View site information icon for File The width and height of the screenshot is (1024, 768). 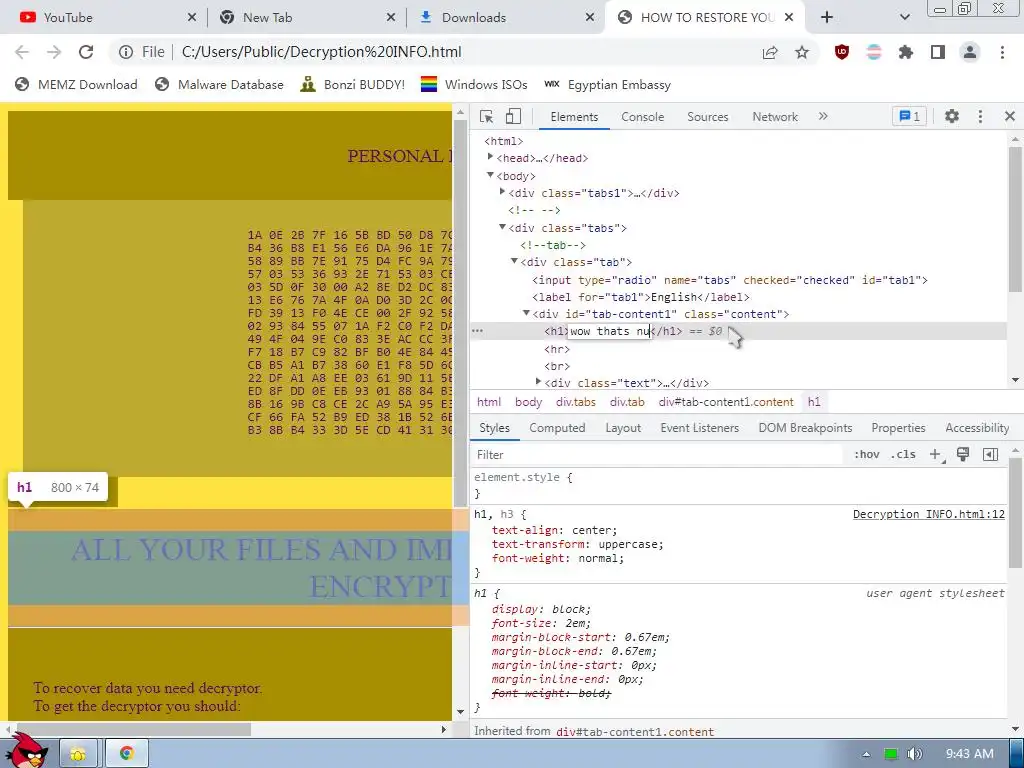click(x=126, y=52)
